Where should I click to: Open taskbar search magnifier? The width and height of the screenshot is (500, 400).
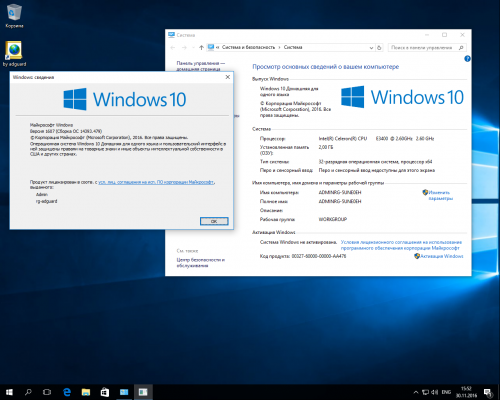28,392
